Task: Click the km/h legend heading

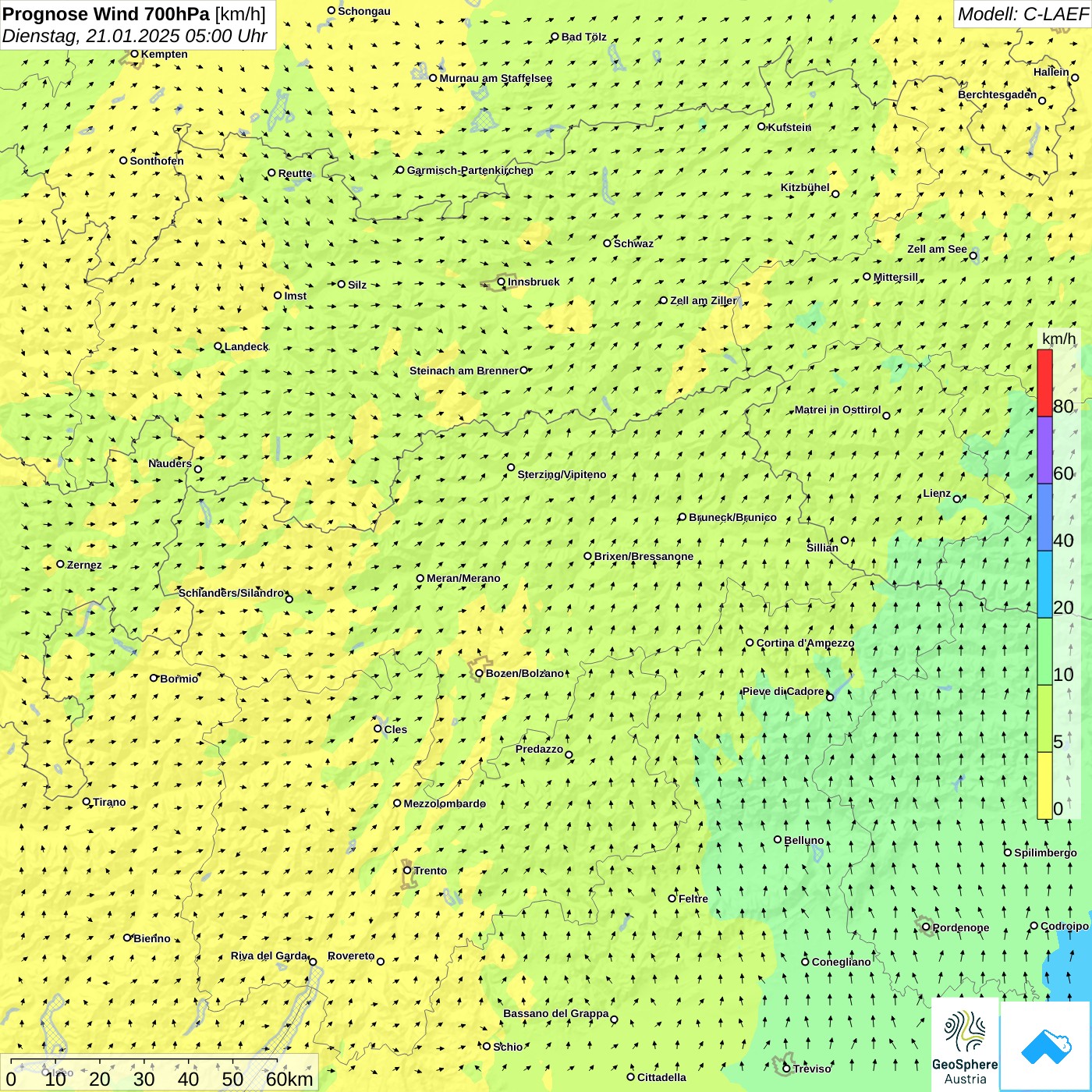Action: click(1058, 339)
